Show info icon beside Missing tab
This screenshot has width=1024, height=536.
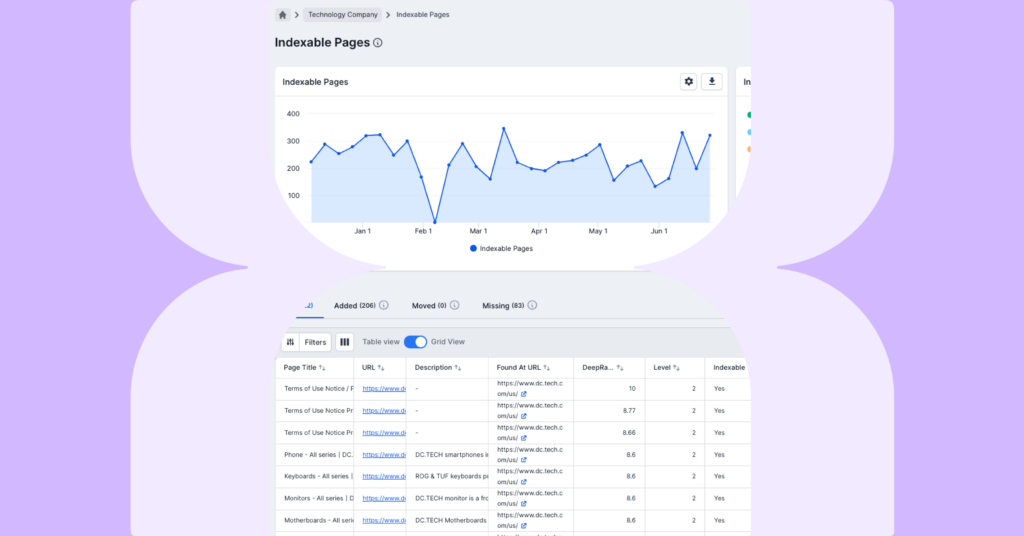(x=532, y=305)
